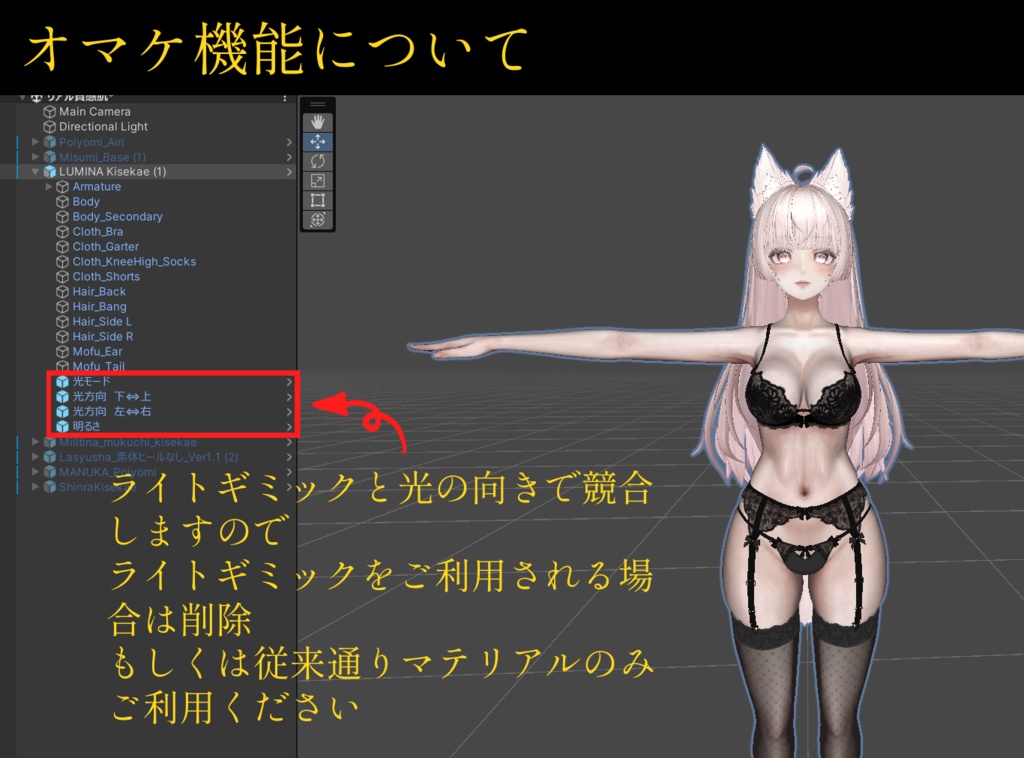Expand the Armature node
Image resolution: width=1024 pixels, height=758 pixels.
48,187
